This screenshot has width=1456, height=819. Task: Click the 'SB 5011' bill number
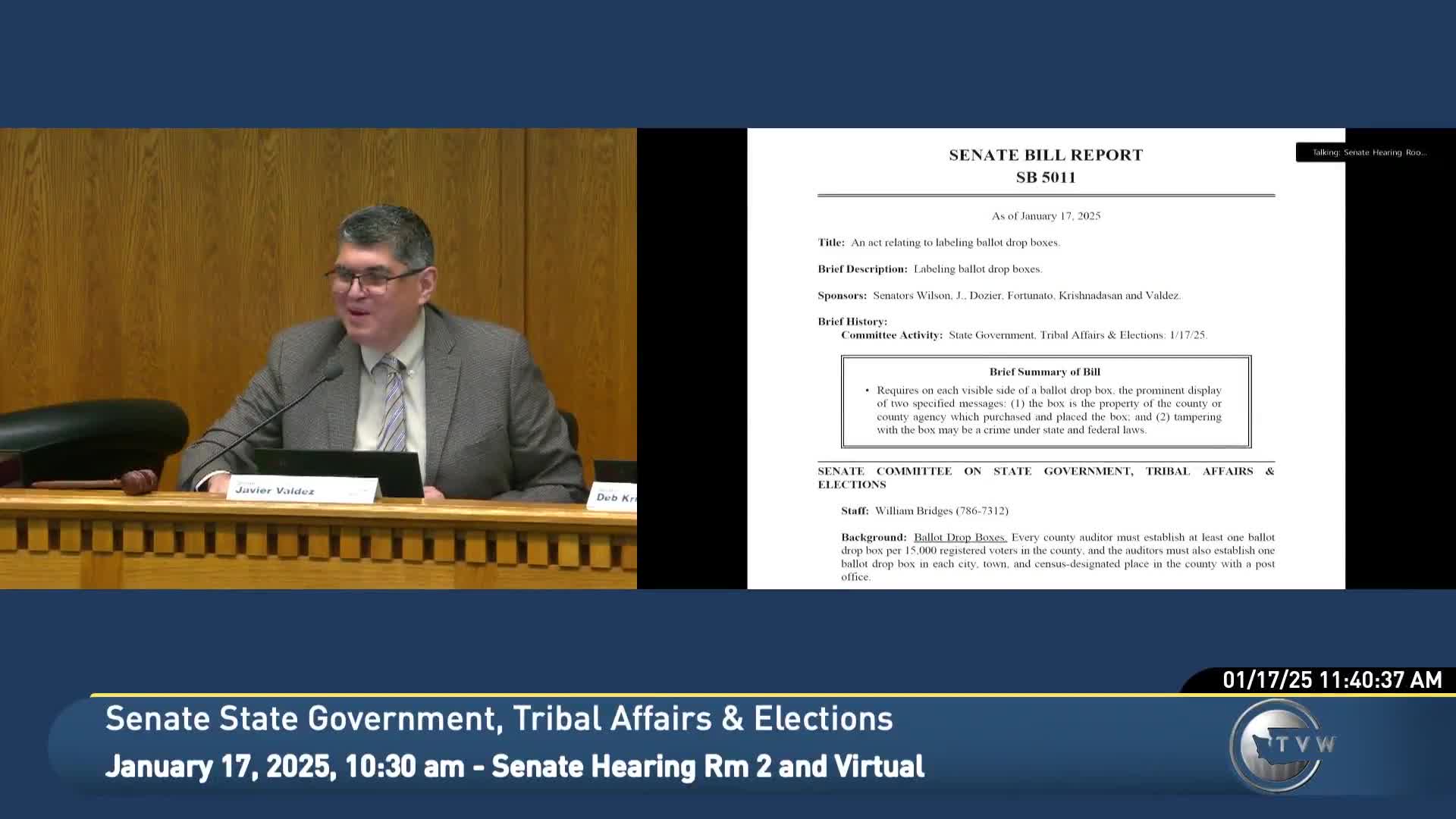[1046, 177]
